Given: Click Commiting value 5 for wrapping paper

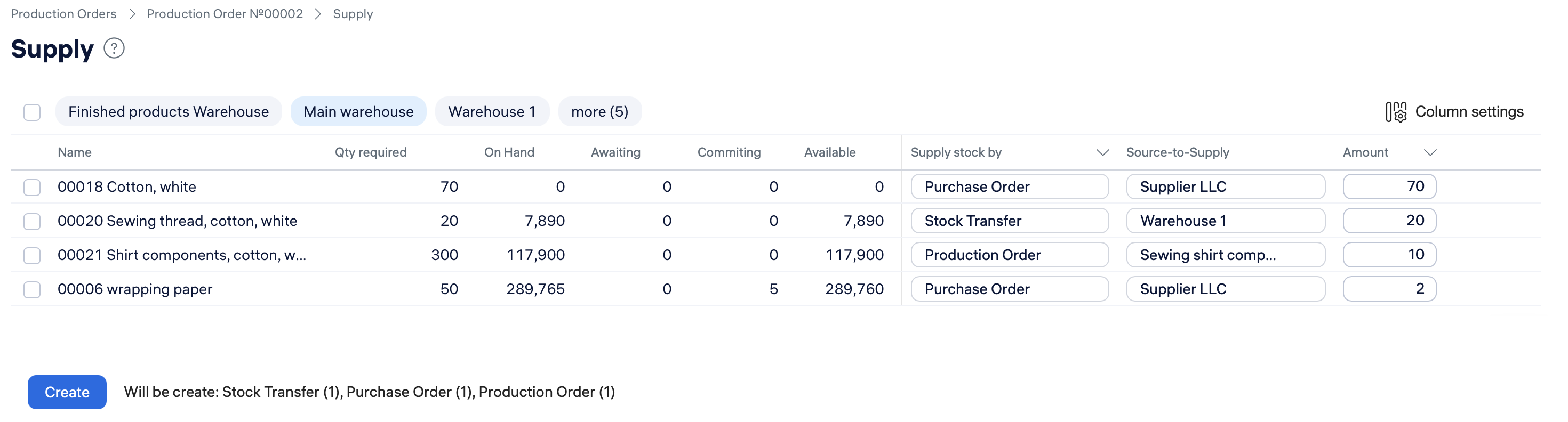Looking at the screenshot, I should (x=774, y=289).
